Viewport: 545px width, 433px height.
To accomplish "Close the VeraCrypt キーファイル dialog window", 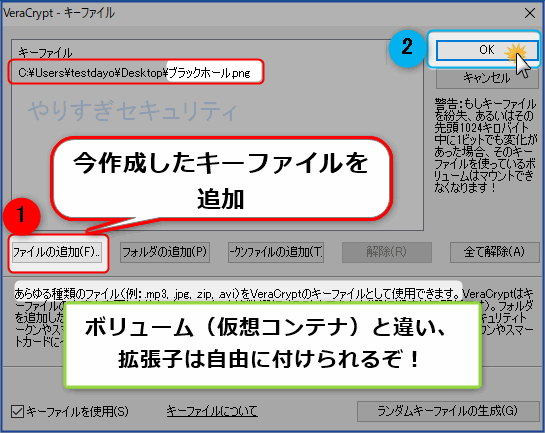I will coord(530,13).
